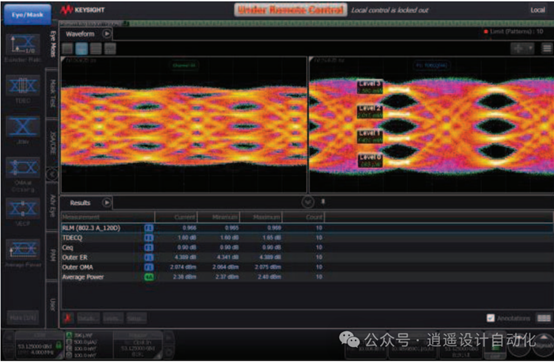Open the Eye Meas vertical tab
This screenshot has width=554, height=362.
(53, 44)
